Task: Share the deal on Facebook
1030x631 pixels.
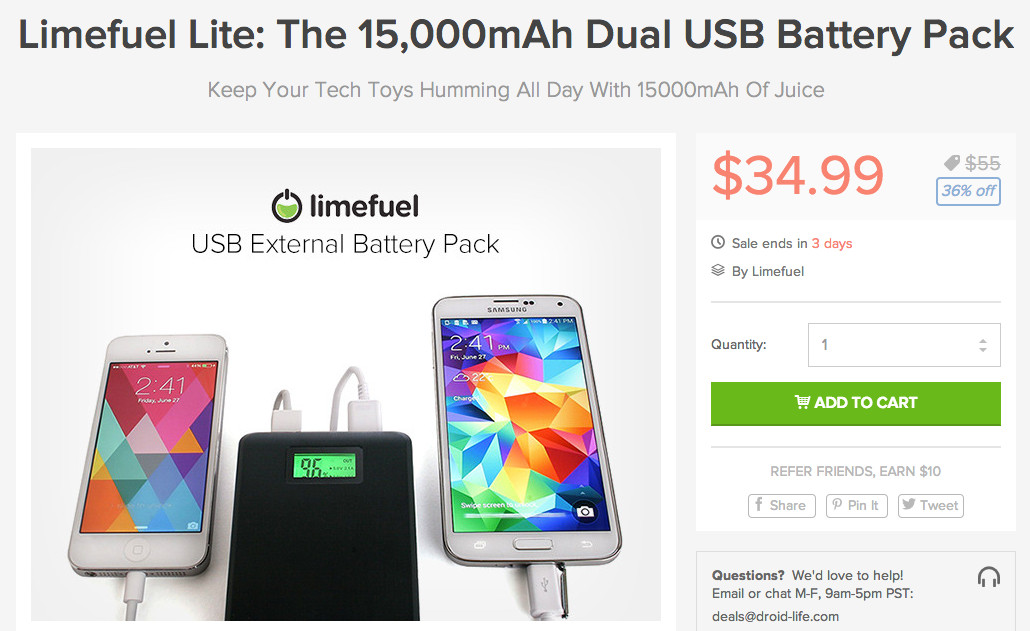Action: pos(782,506)
